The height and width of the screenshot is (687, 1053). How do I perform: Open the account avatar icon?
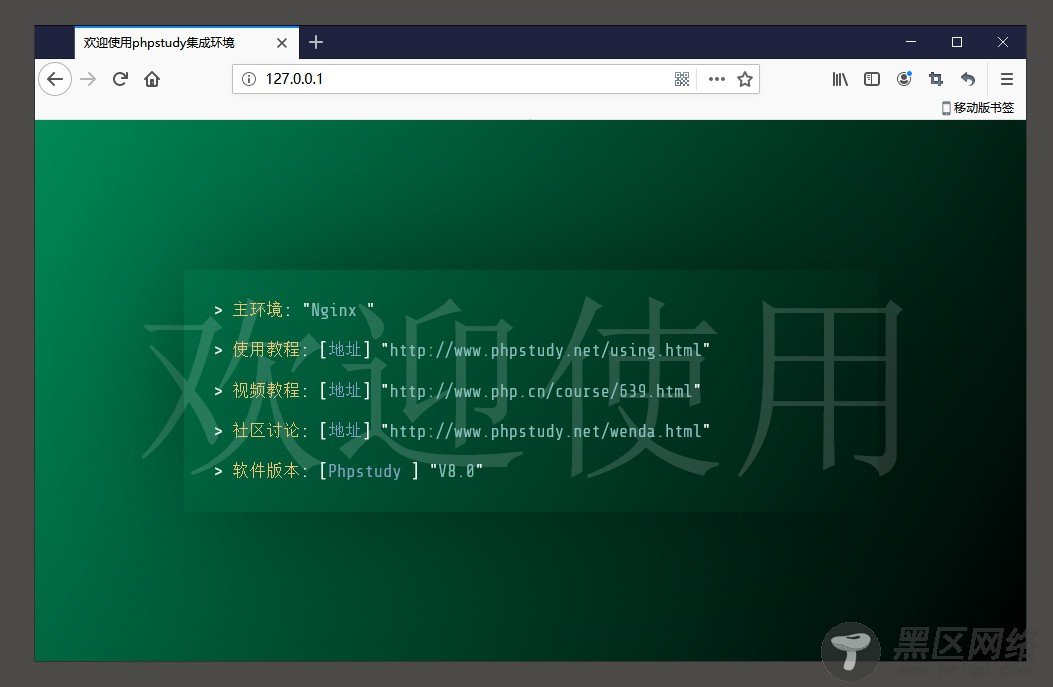point(904,79)
